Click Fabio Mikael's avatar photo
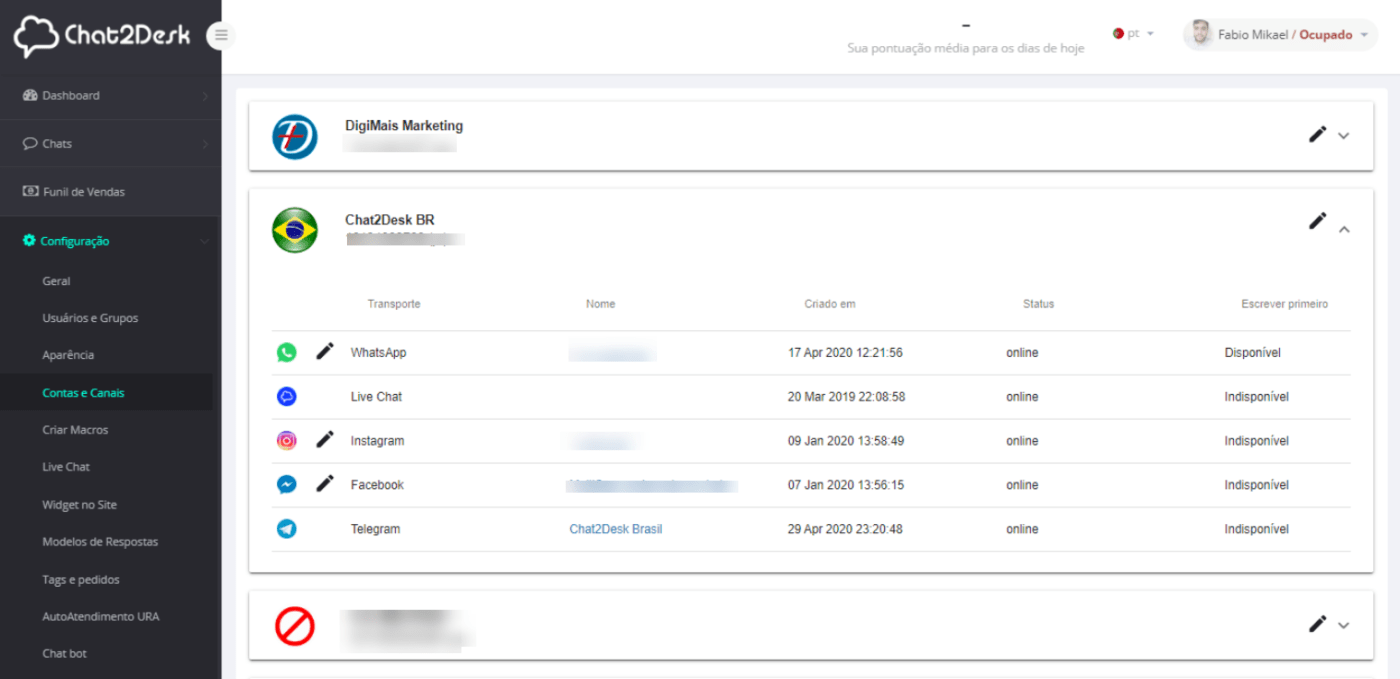Screen dimensions: 1400x679 coord(1201,34)
